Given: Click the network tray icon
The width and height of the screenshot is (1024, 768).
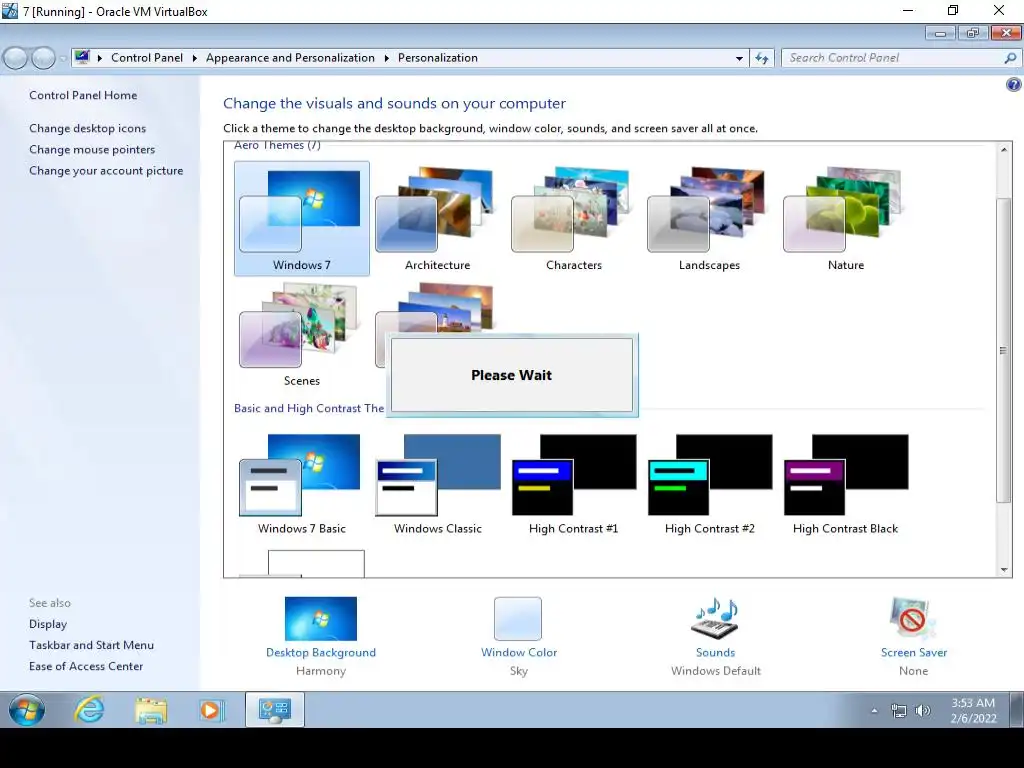Looking at the screenshot, I should (x=899, y=711).
